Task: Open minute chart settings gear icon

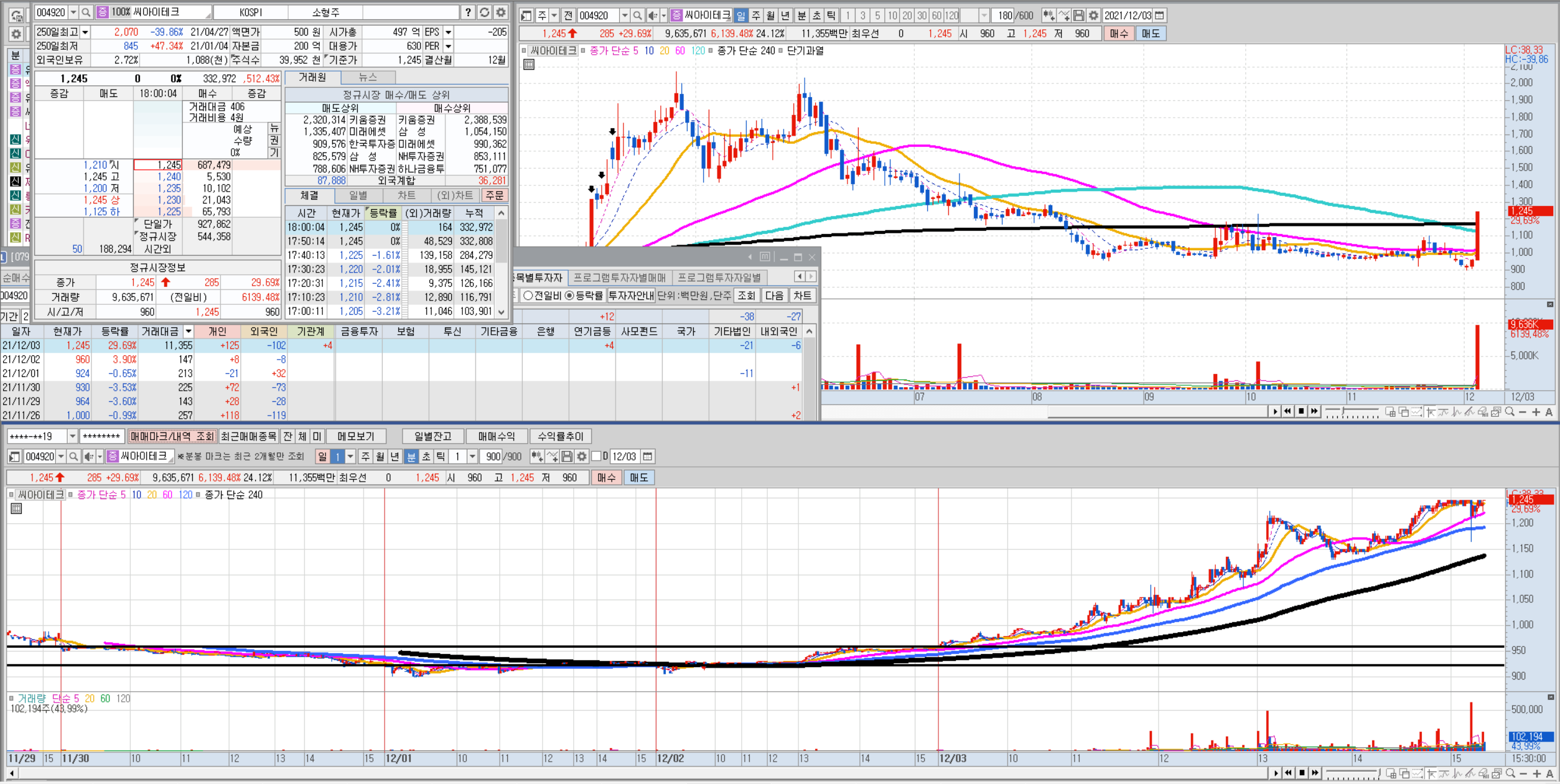Action: pos(582,457)
